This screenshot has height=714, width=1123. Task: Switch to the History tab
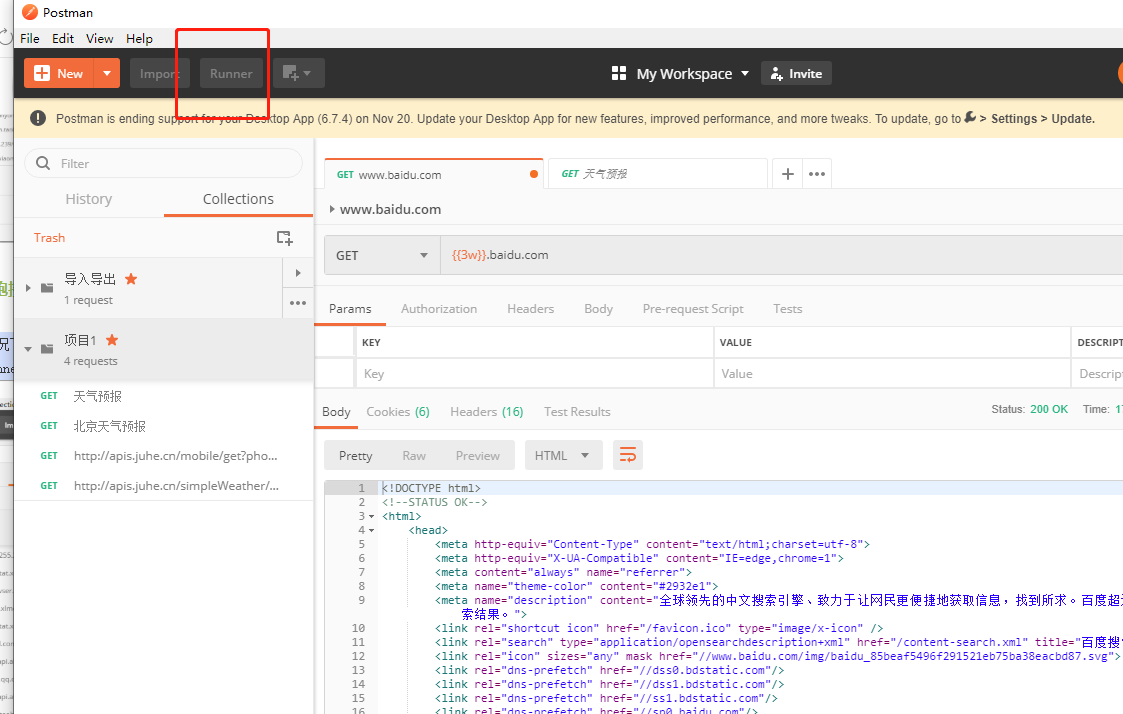coord(89,199)
